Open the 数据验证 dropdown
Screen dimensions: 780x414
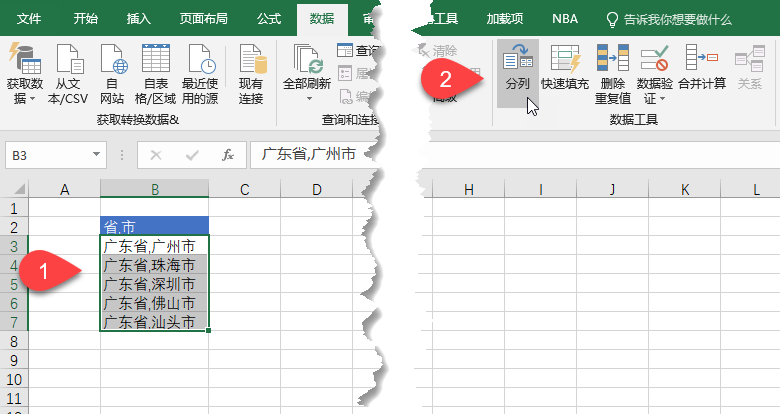point(655,99)
